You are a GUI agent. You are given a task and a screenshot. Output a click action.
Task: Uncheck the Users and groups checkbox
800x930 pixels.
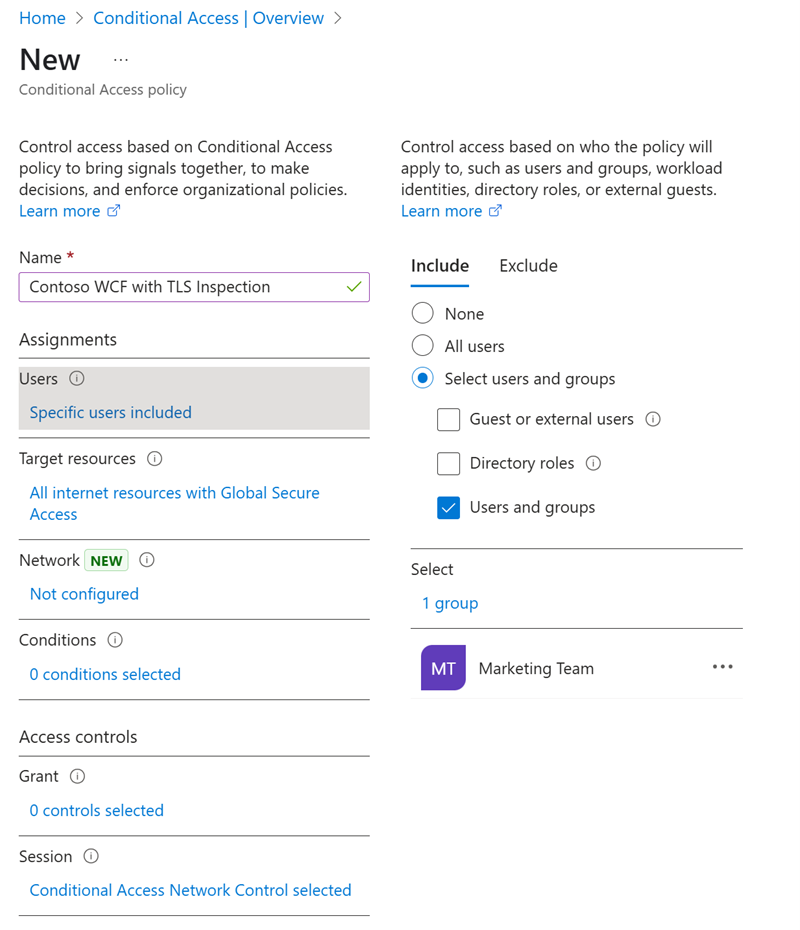[449, 507]
